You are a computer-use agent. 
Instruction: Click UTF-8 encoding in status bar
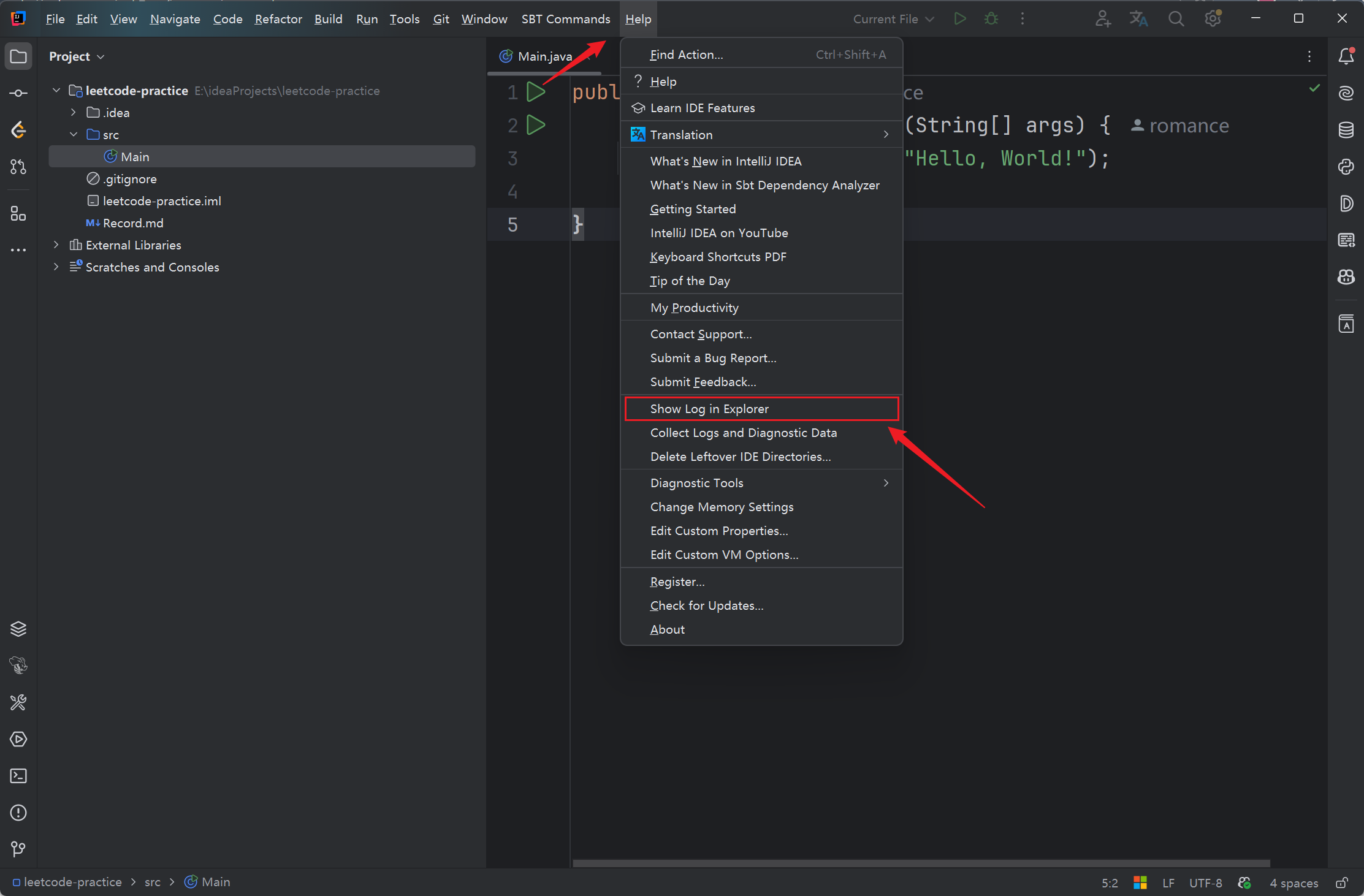pos(1205,883)
